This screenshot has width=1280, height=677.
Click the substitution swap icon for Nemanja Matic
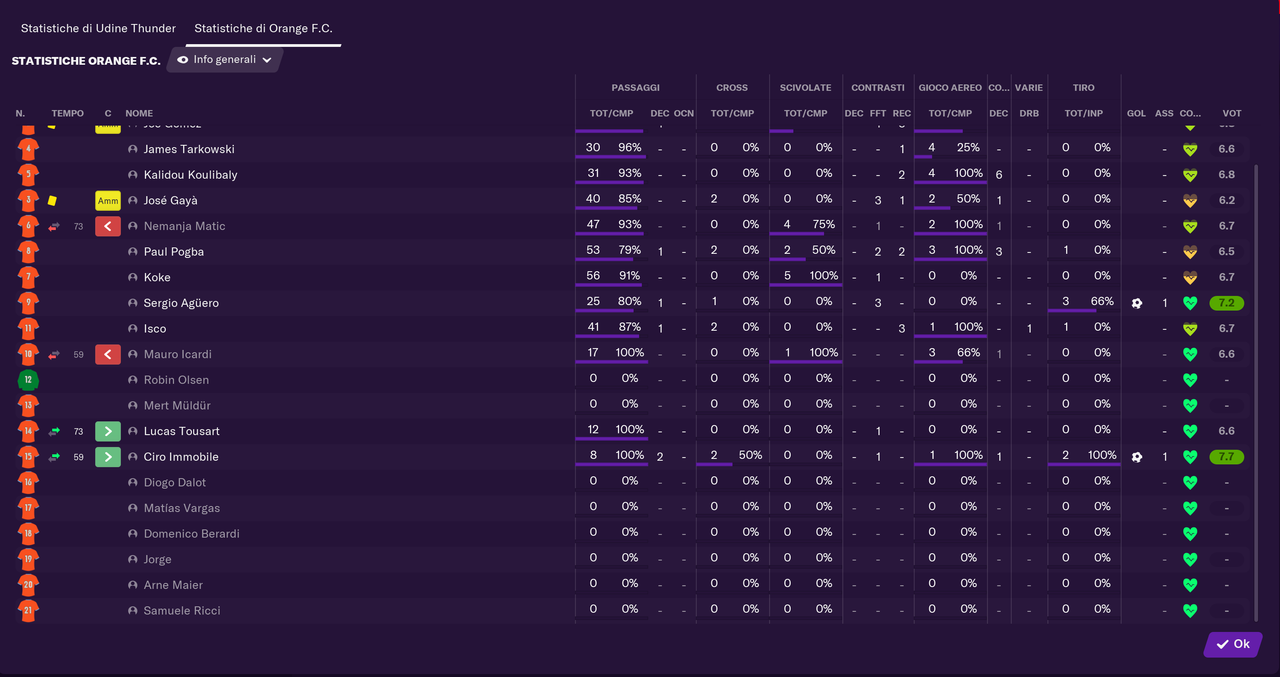pyautogui.click(x=54, y=226)
